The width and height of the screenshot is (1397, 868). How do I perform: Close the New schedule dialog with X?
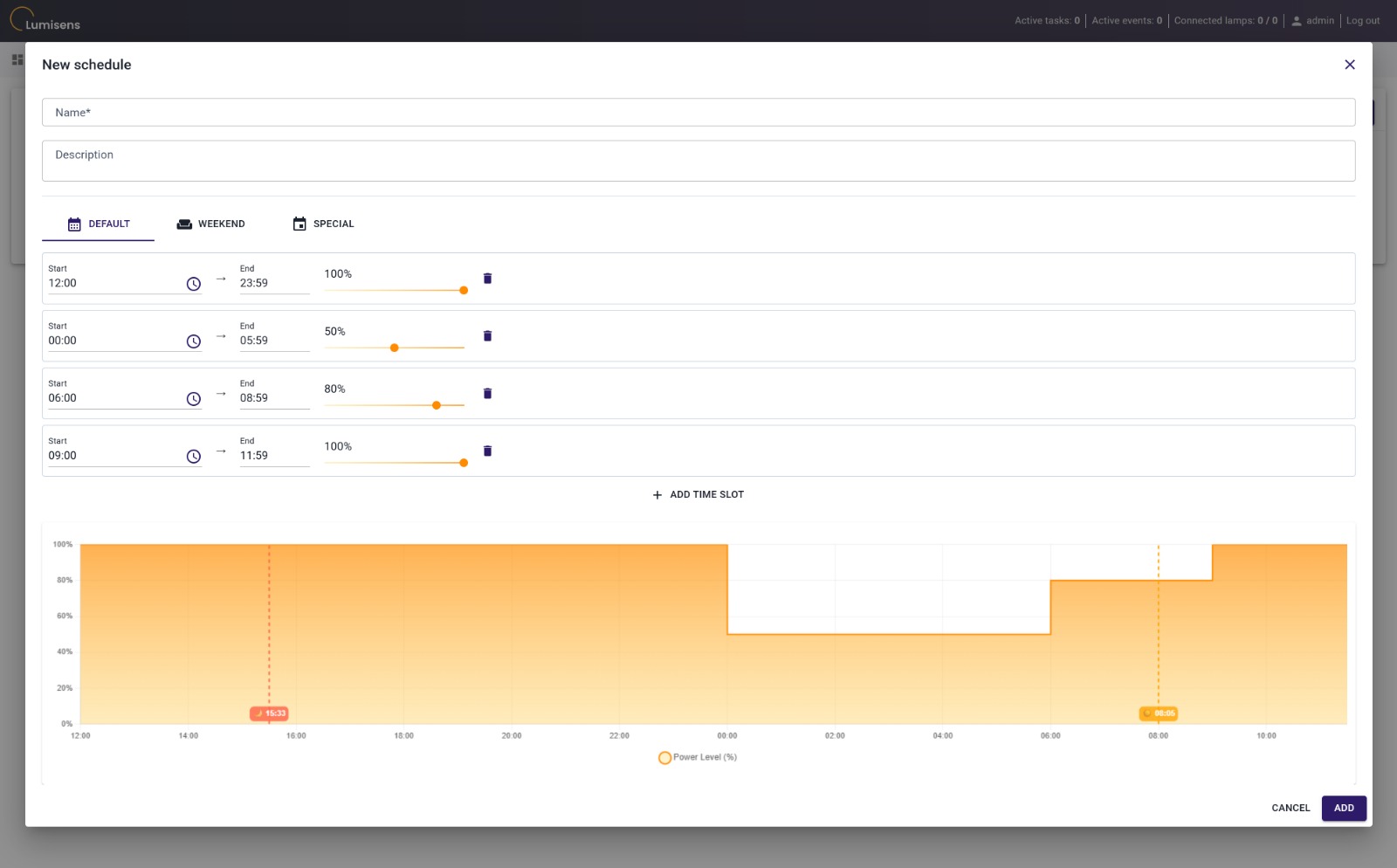1350,65
